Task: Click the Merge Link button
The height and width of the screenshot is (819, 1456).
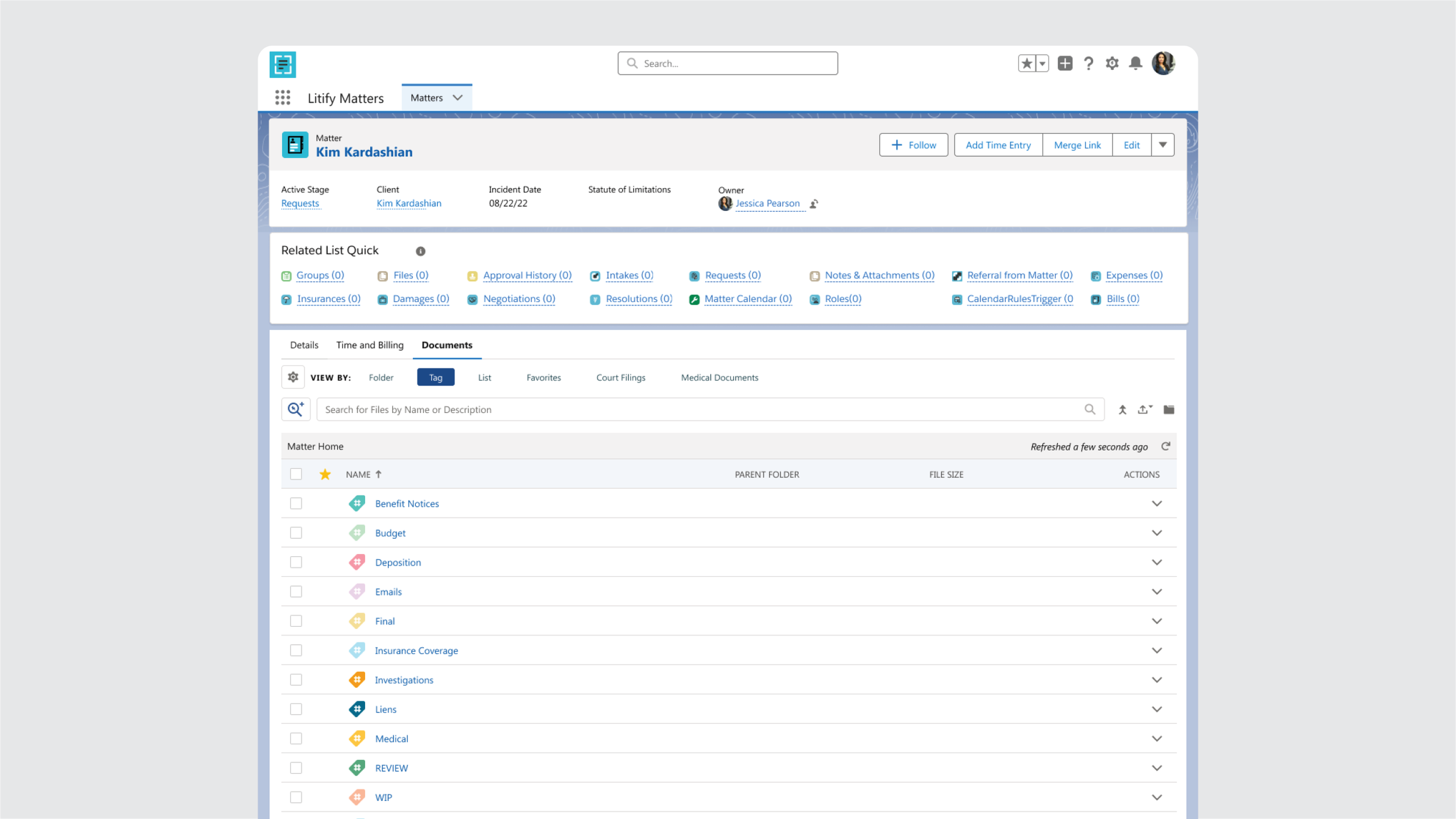Action: tap(1077, 145)
